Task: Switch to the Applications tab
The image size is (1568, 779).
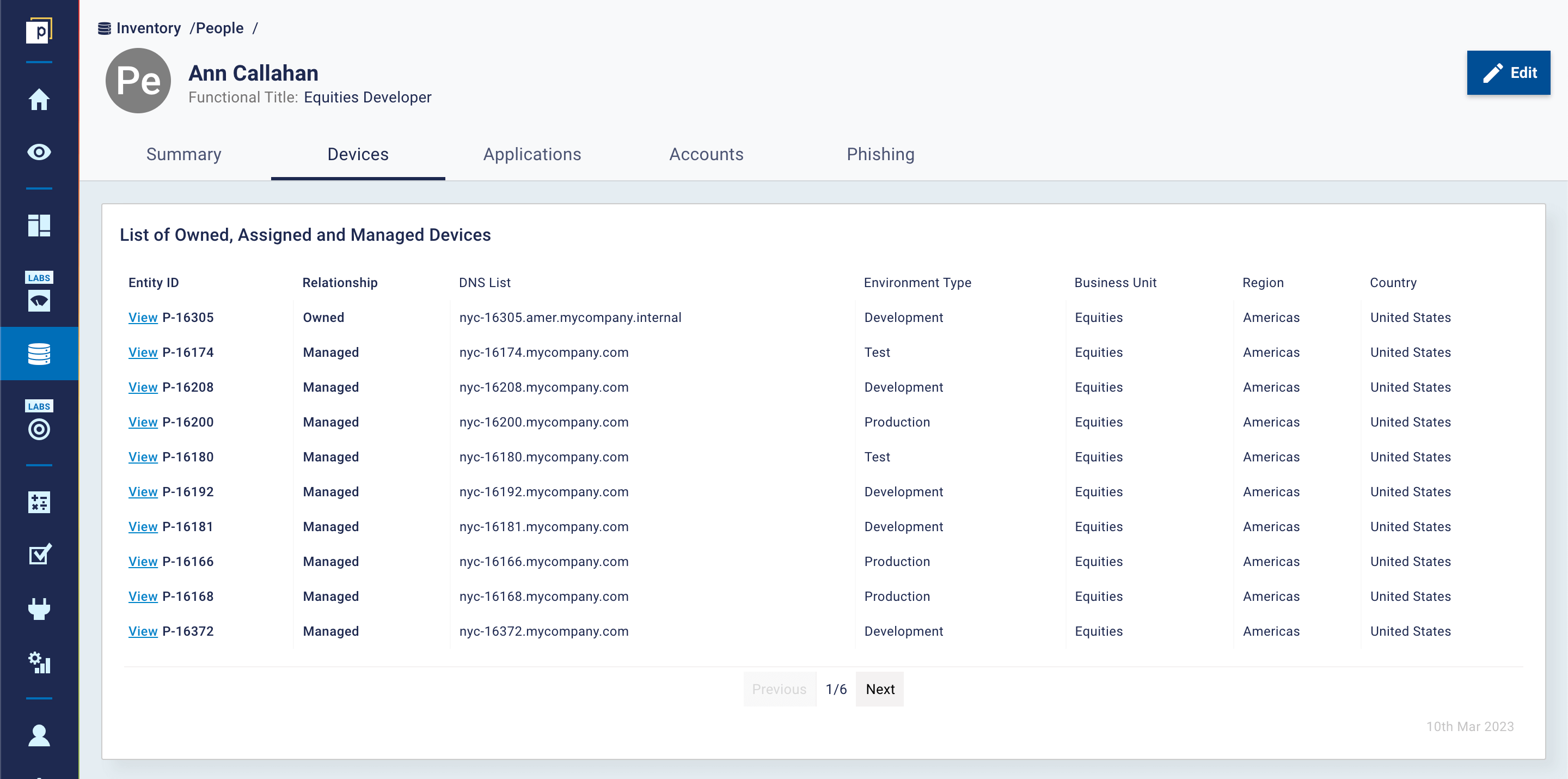Action: (x=532, y=154)
